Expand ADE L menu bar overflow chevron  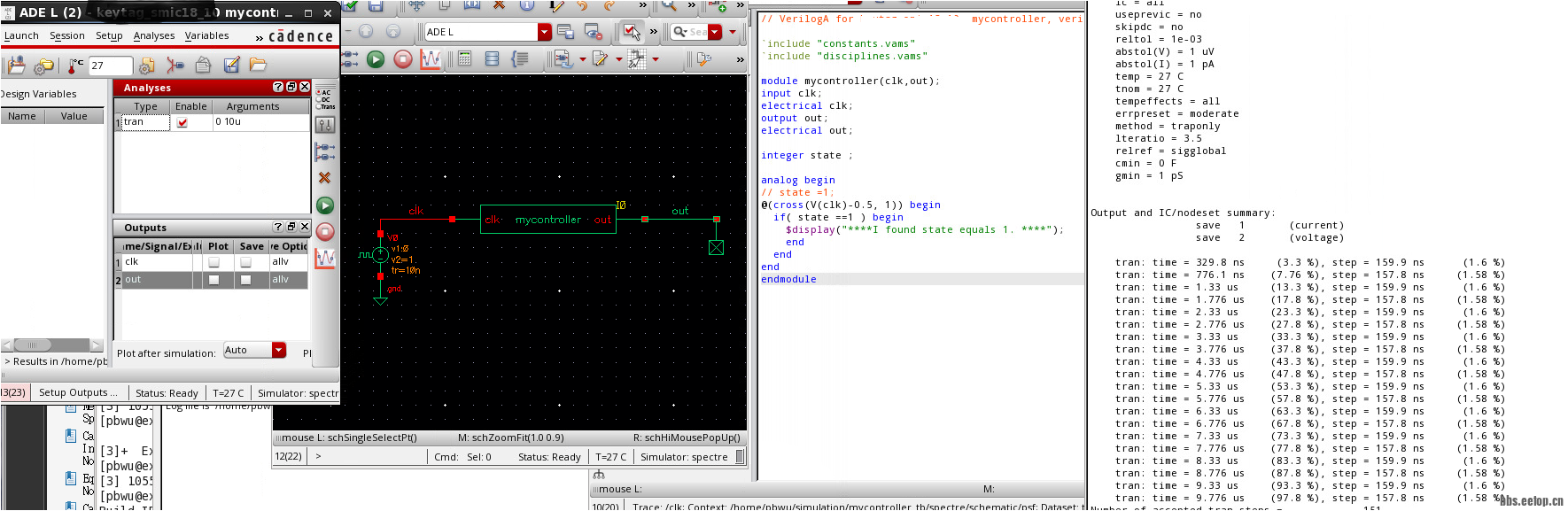pos(260,37)
